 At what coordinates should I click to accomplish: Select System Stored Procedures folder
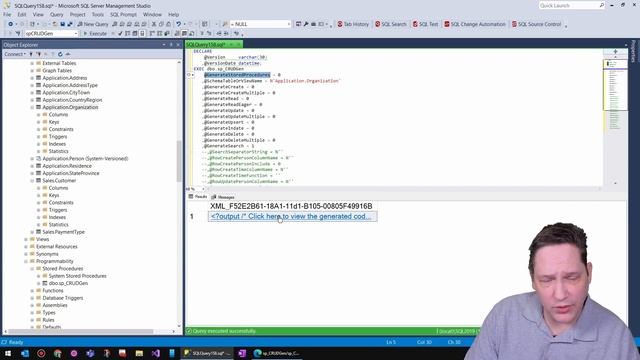tap(78, 276)
